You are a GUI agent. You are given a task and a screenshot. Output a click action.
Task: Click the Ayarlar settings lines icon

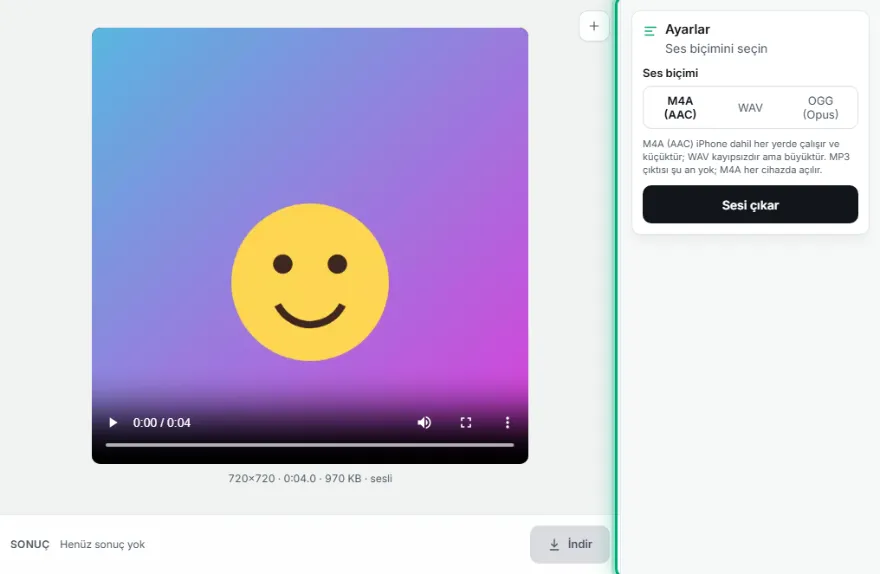click(x=650, y=31)
